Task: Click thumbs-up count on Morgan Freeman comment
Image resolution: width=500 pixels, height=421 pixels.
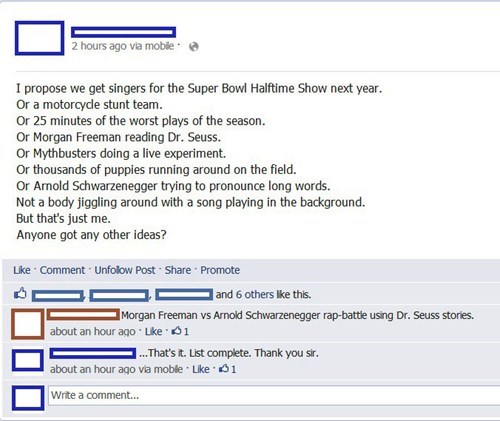Action: point(180,331)
